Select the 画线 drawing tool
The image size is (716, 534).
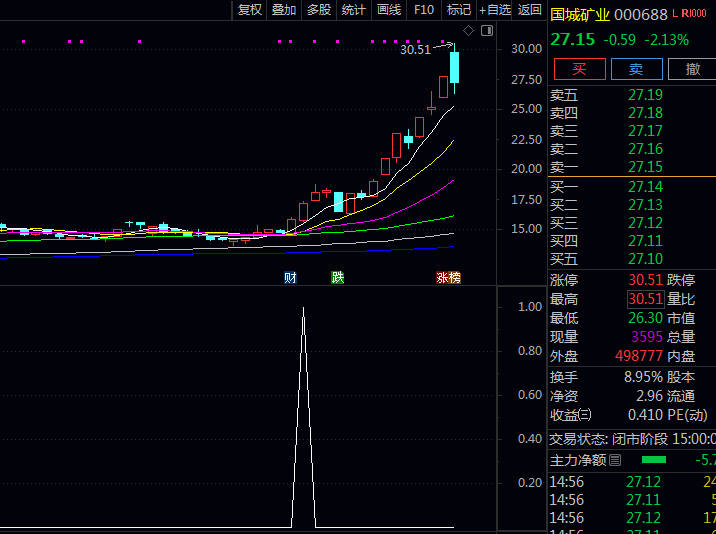pyautogui.click(x=389, y=10)
